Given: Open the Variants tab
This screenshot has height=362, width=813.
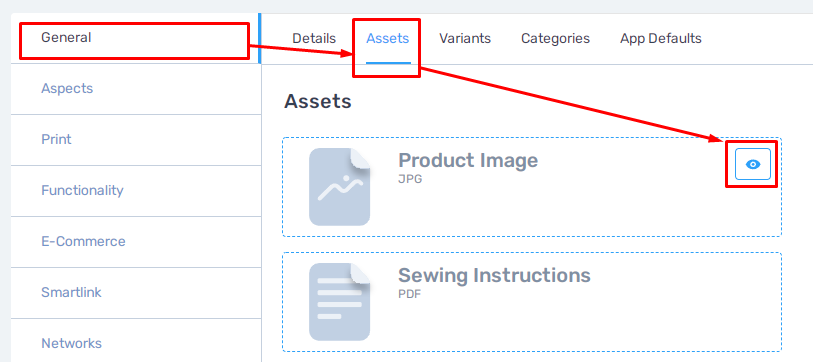Looking at the screenshot, I should point(465,39).
